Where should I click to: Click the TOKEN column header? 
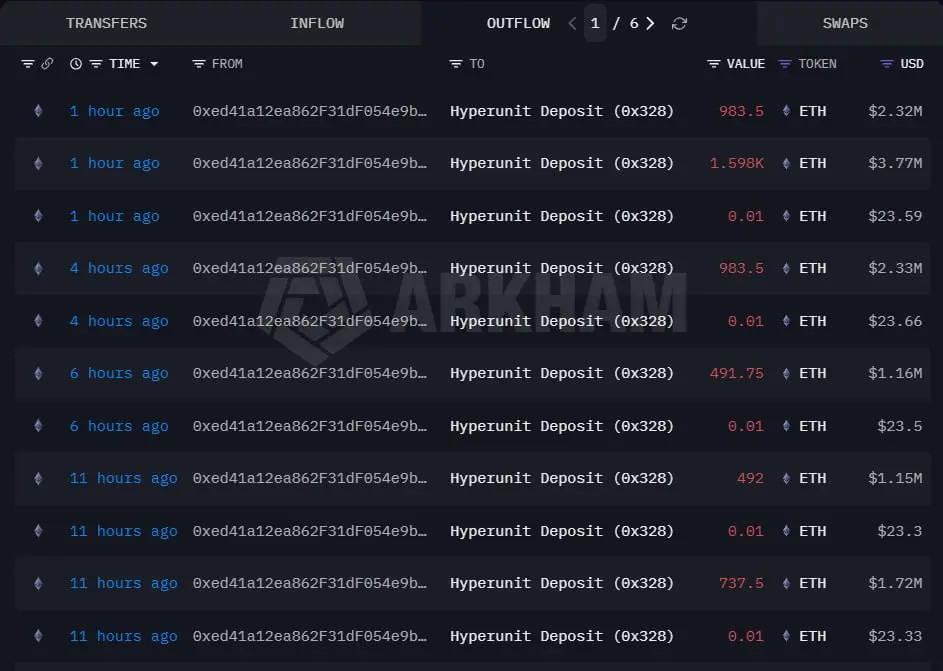click(817, 64)
